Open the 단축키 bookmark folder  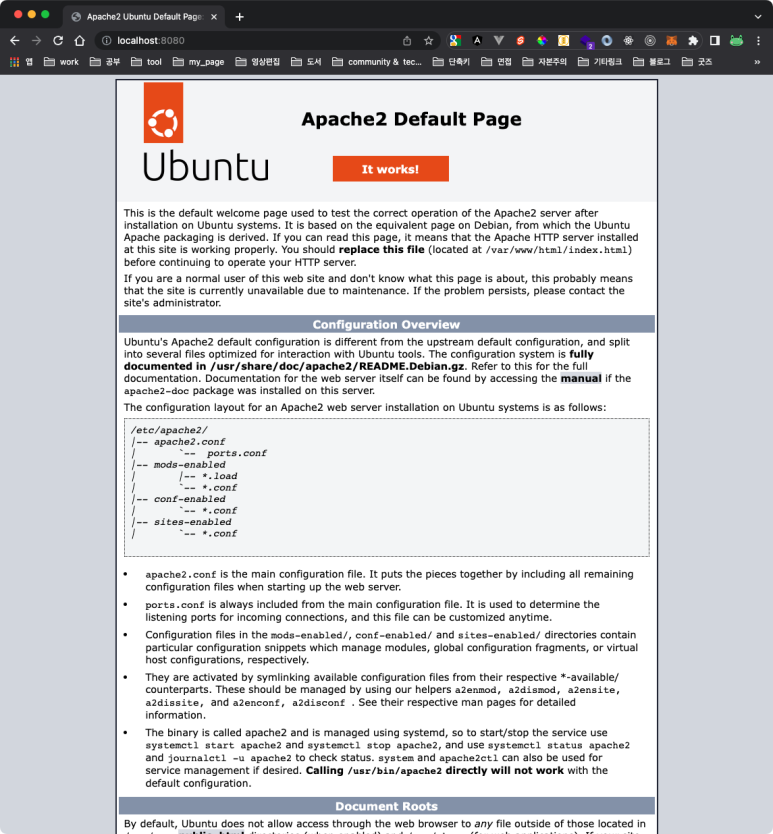pos(451,62)
